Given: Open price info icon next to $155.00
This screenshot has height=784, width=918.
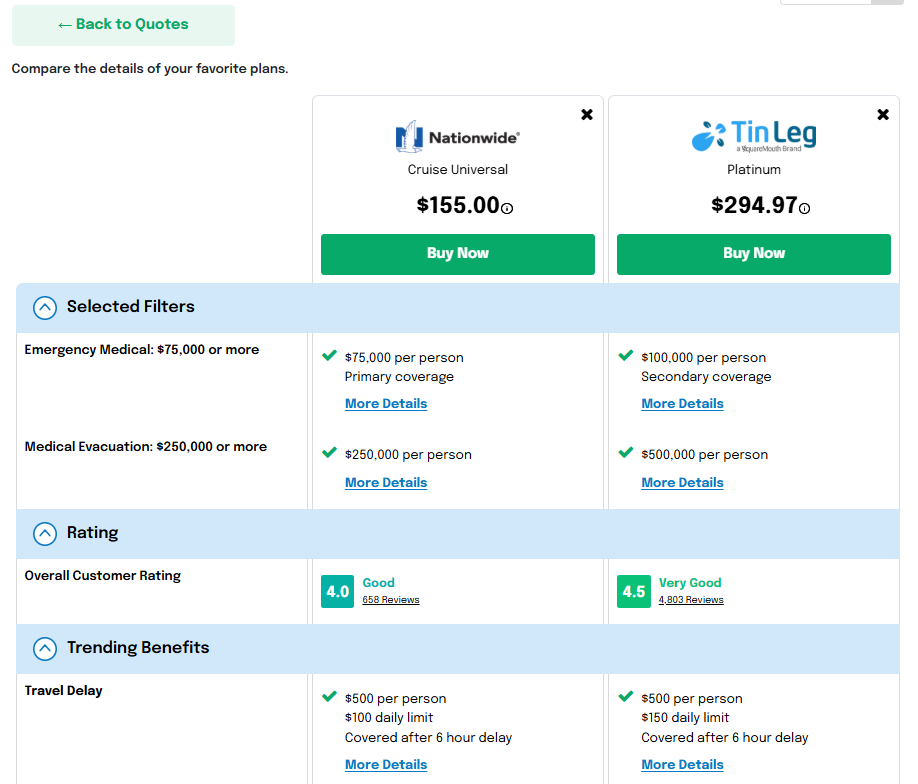Looking at the screenshot, I should pyautogui.click(x=507, y=208).
